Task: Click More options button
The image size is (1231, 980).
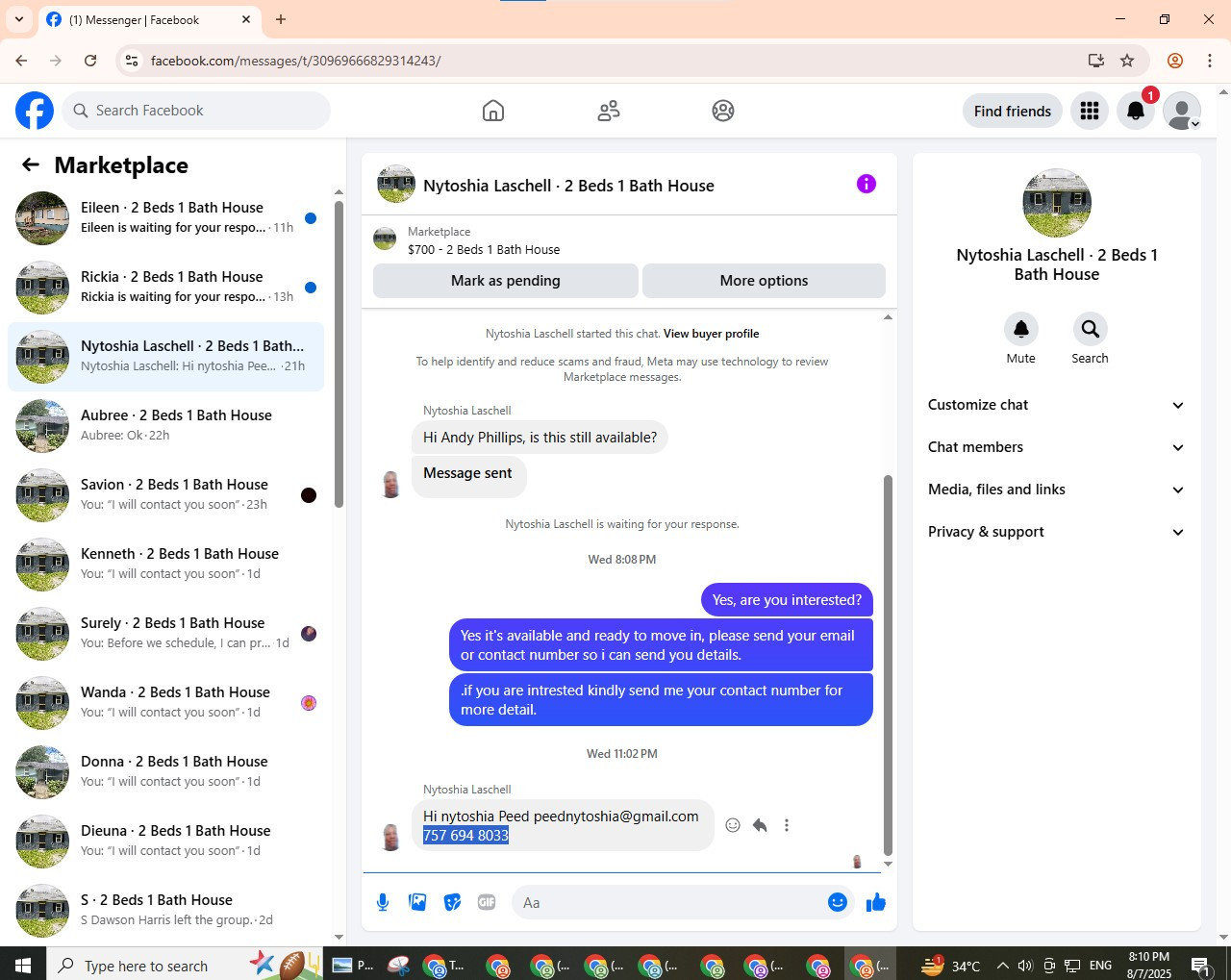Action: click(x=764, y=281)
